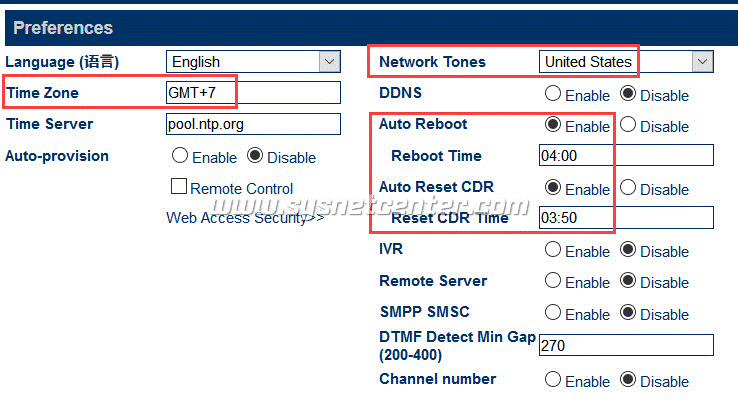
Task: Select Enable for SMPP SMSC
Action: click(x=553, y=312)
